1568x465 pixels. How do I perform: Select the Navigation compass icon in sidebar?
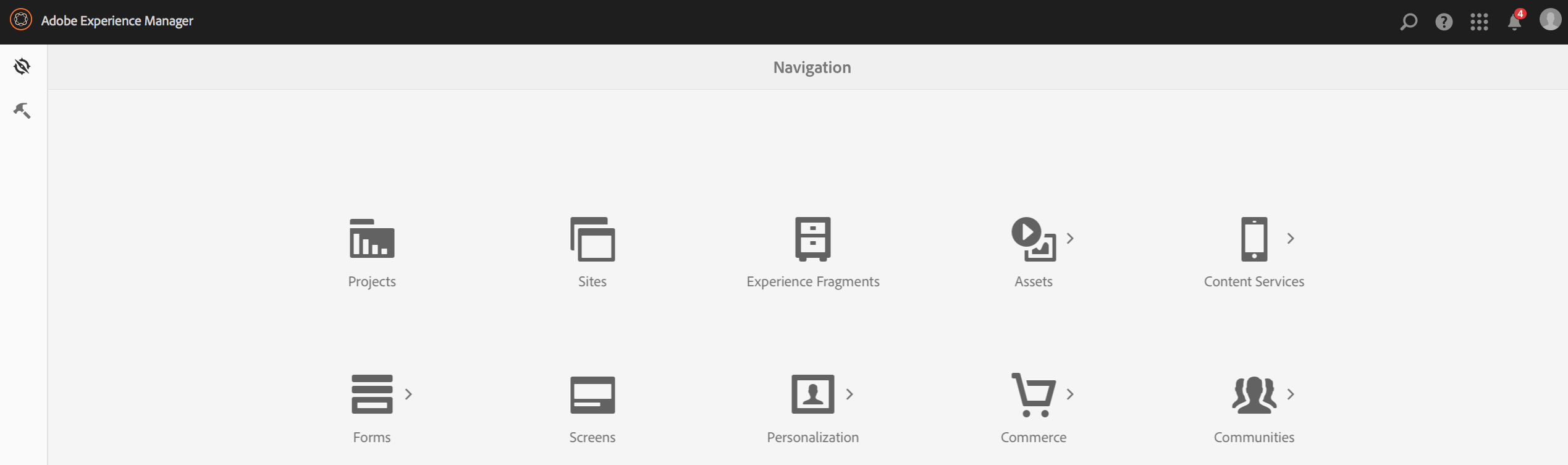pos(22,66)
